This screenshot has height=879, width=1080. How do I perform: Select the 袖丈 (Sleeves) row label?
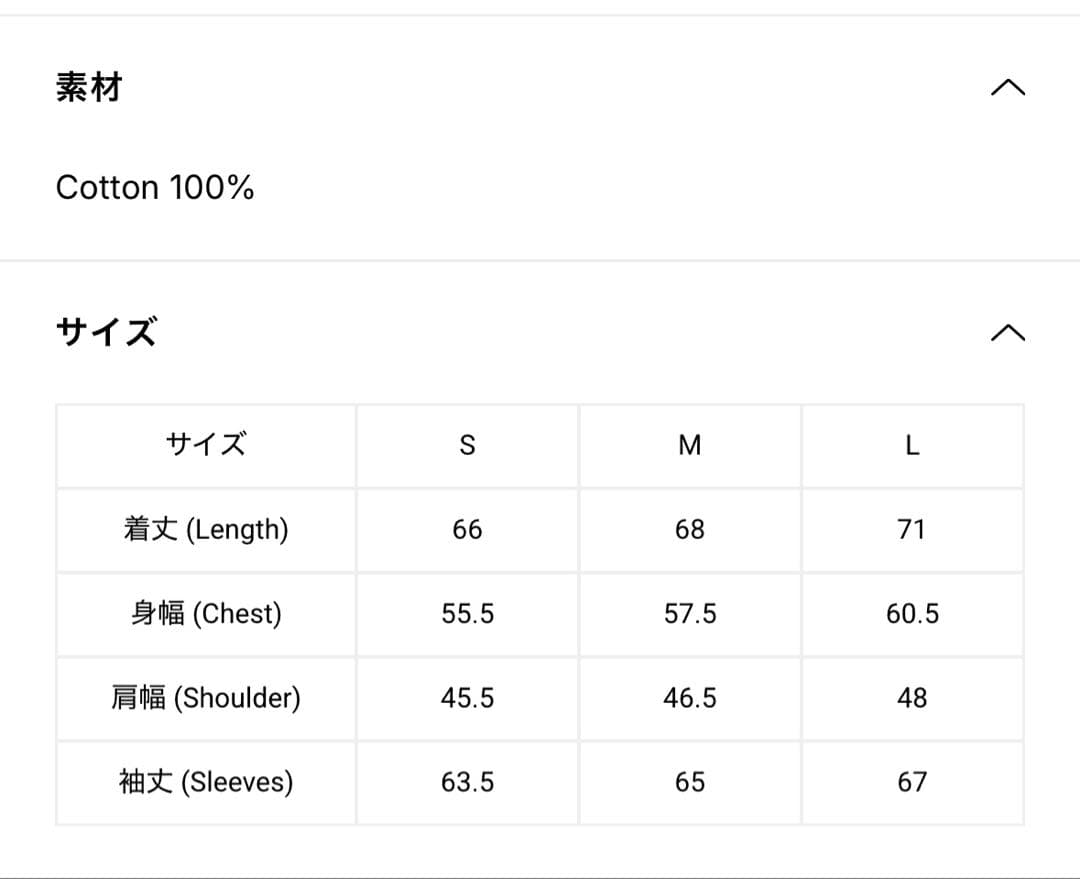(x=206, y=781)
